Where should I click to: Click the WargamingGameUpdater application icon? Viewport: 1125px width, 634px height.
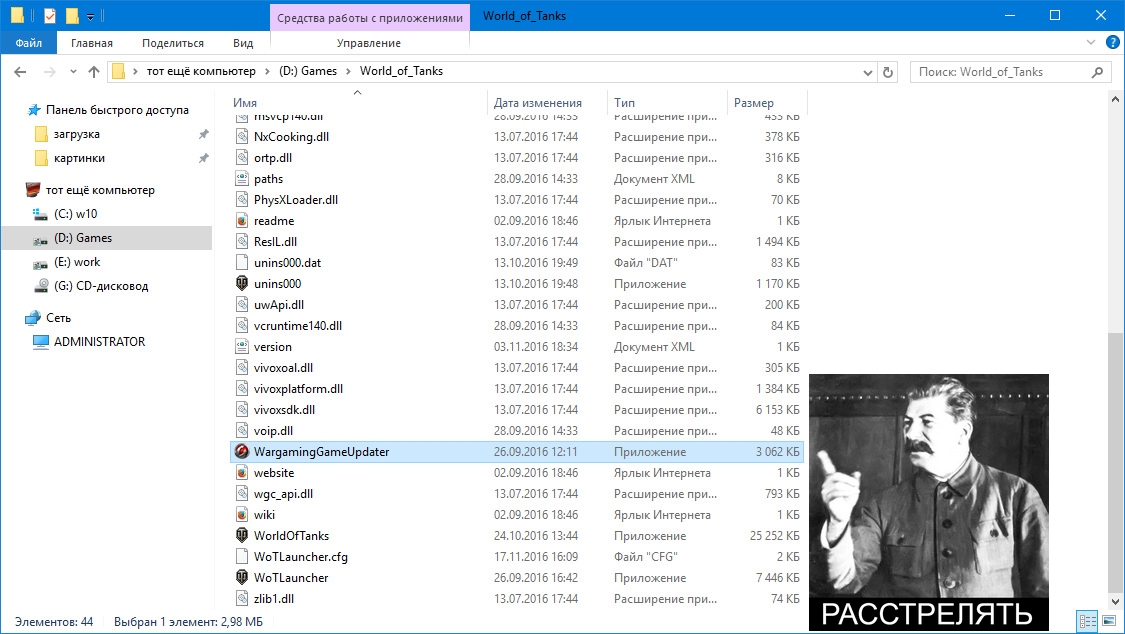243,451
